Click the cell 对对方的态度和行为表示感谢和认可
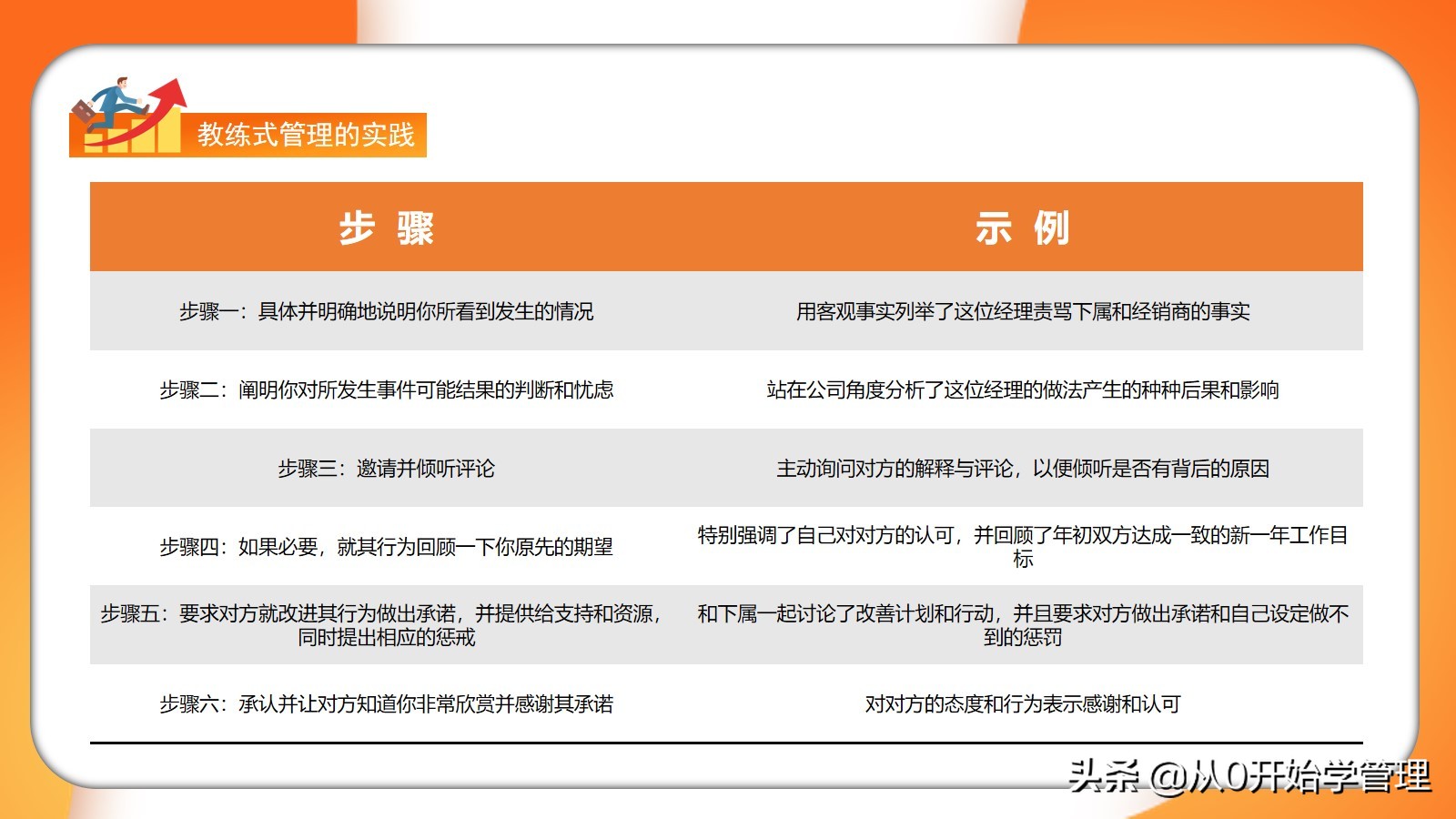 1023,703
